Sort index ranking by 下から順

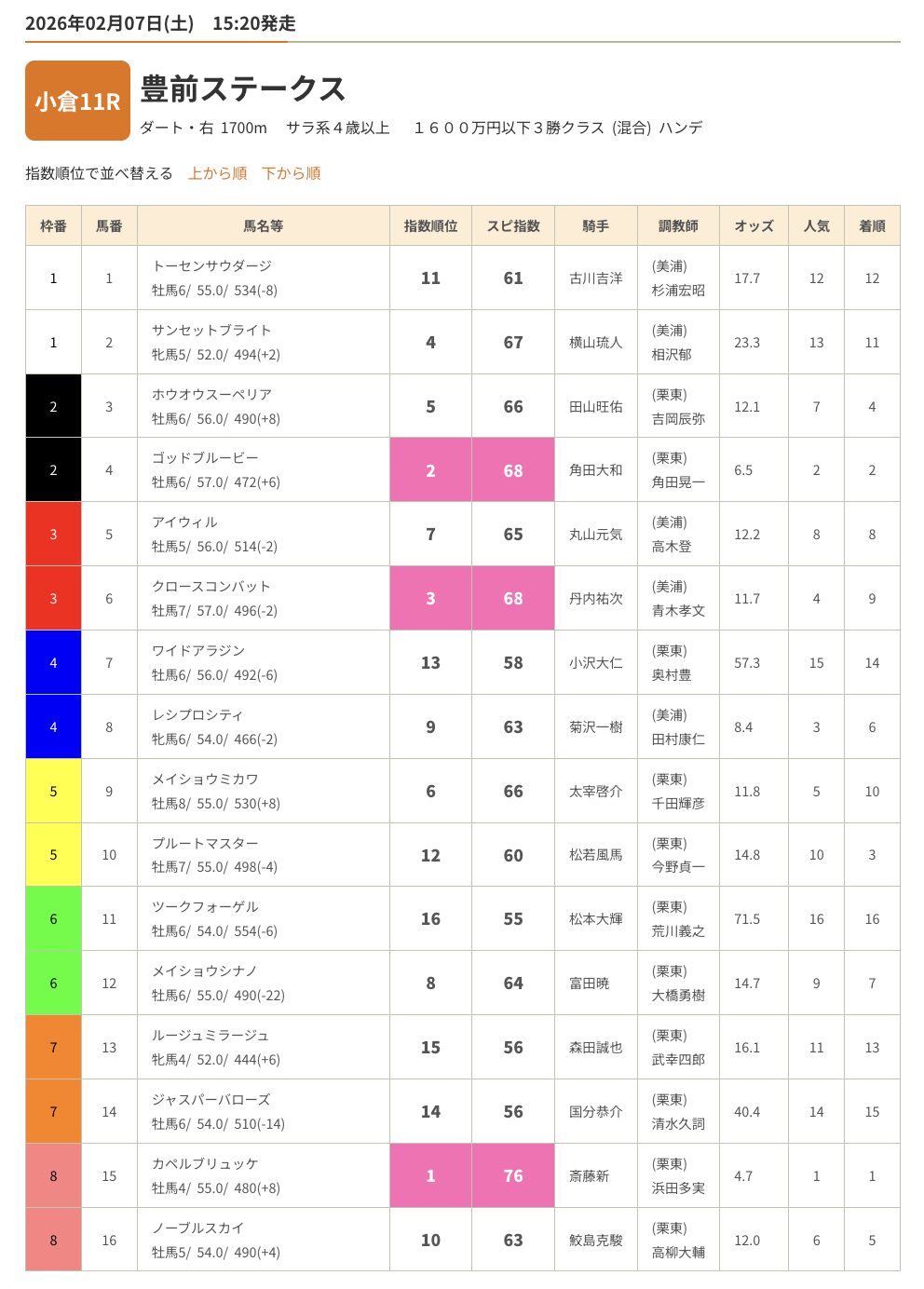pyautogui.click(x=291, y=173)
